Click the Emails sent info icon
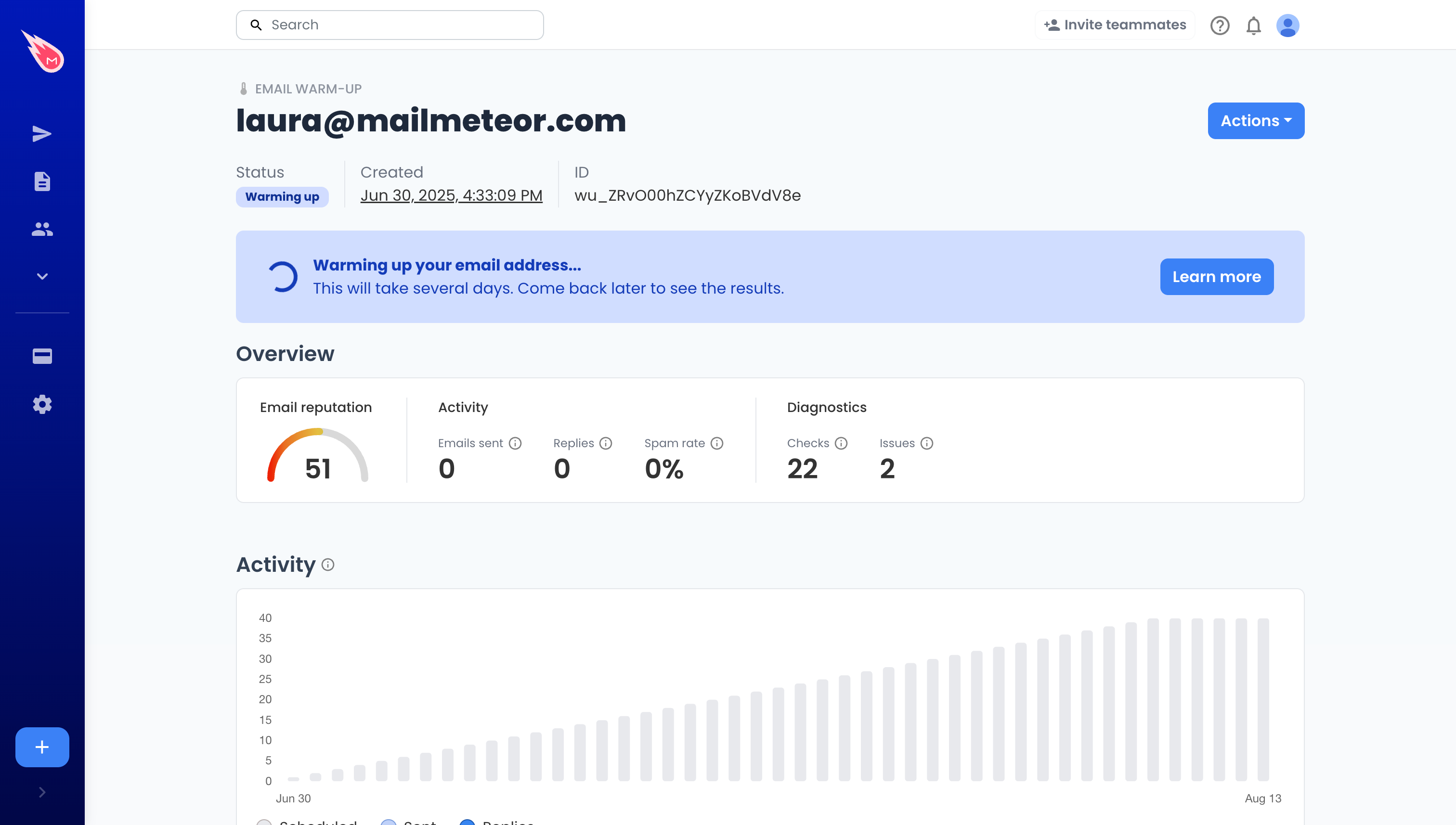The height and width of the screenshot is (825, 1456). (x=515, y=443)
